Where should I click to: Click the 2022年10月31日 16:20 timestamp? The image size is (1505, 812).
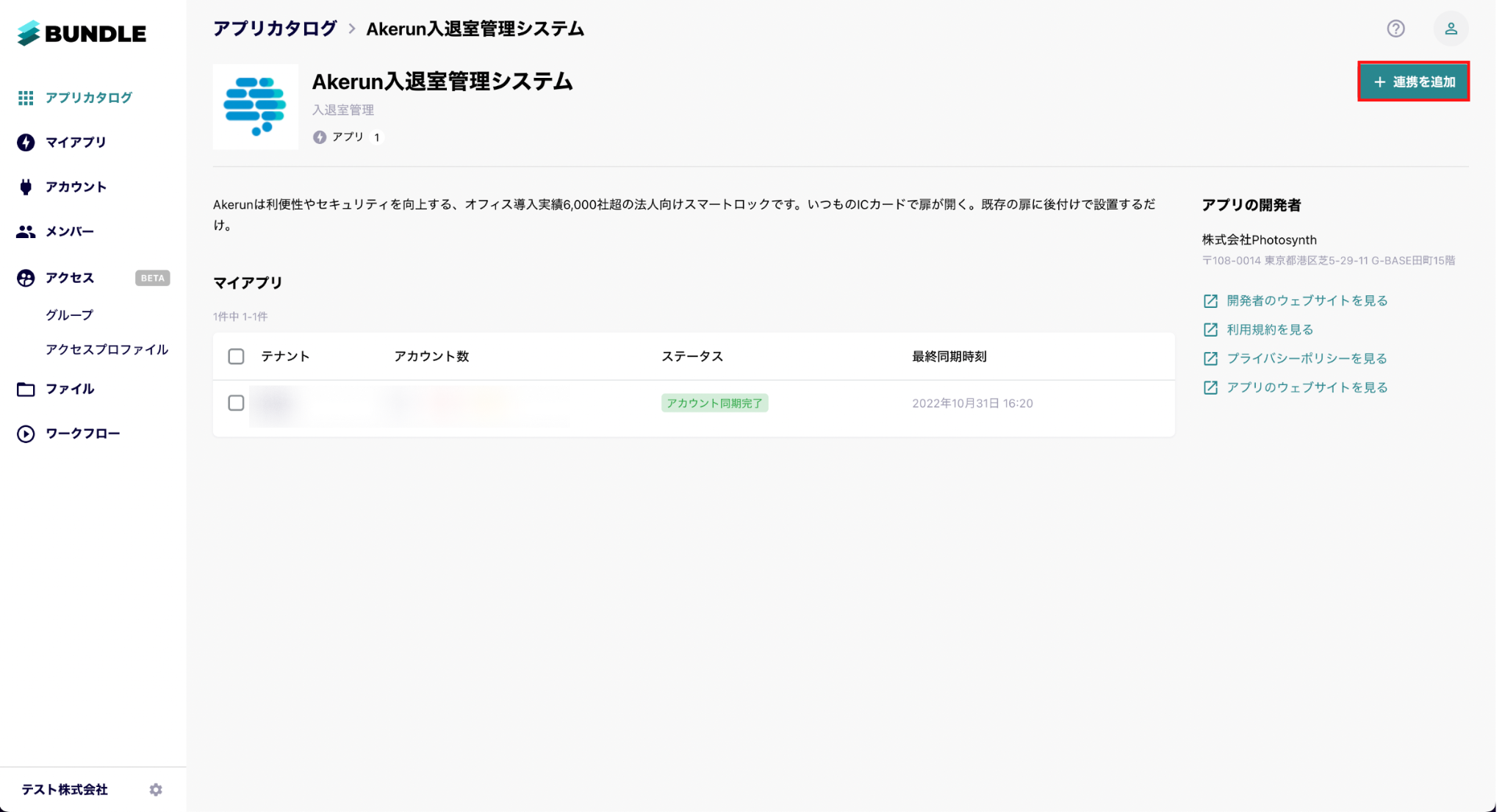point(972,403)
